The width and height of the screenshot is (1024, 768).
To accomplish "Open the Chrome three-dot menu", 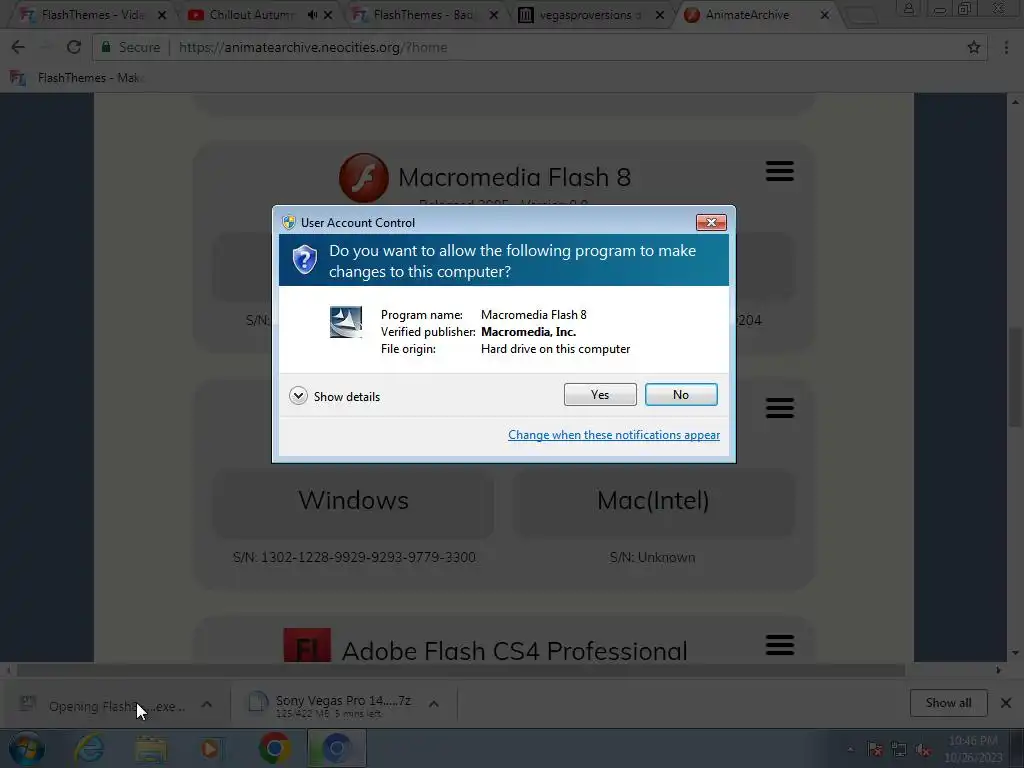I will click(x=1006, y=47).
